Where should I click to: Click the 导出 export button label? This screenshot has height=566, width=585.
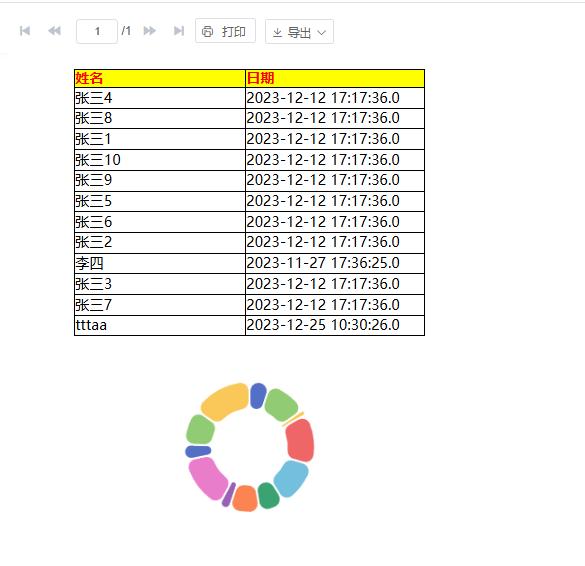pyautogui.click(x=299, y=32)
